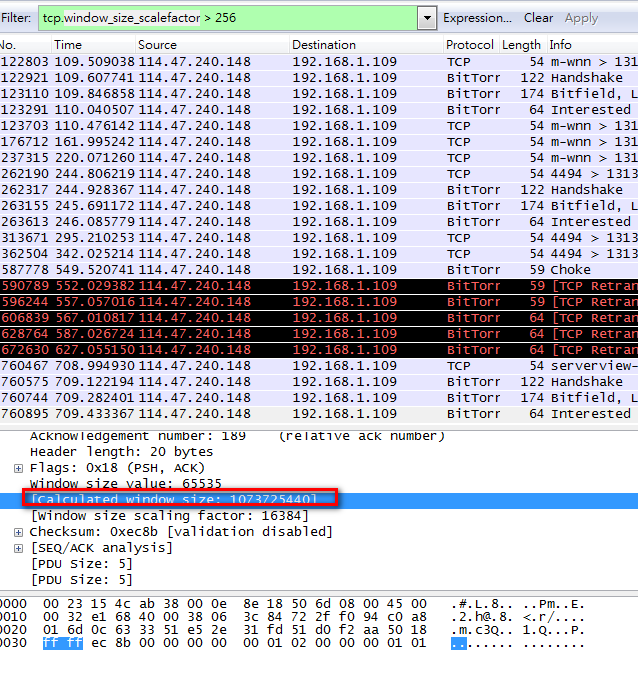Select retransmission packet 628764
The width and height of the screenshot is (638, 678).
point(319,334)
